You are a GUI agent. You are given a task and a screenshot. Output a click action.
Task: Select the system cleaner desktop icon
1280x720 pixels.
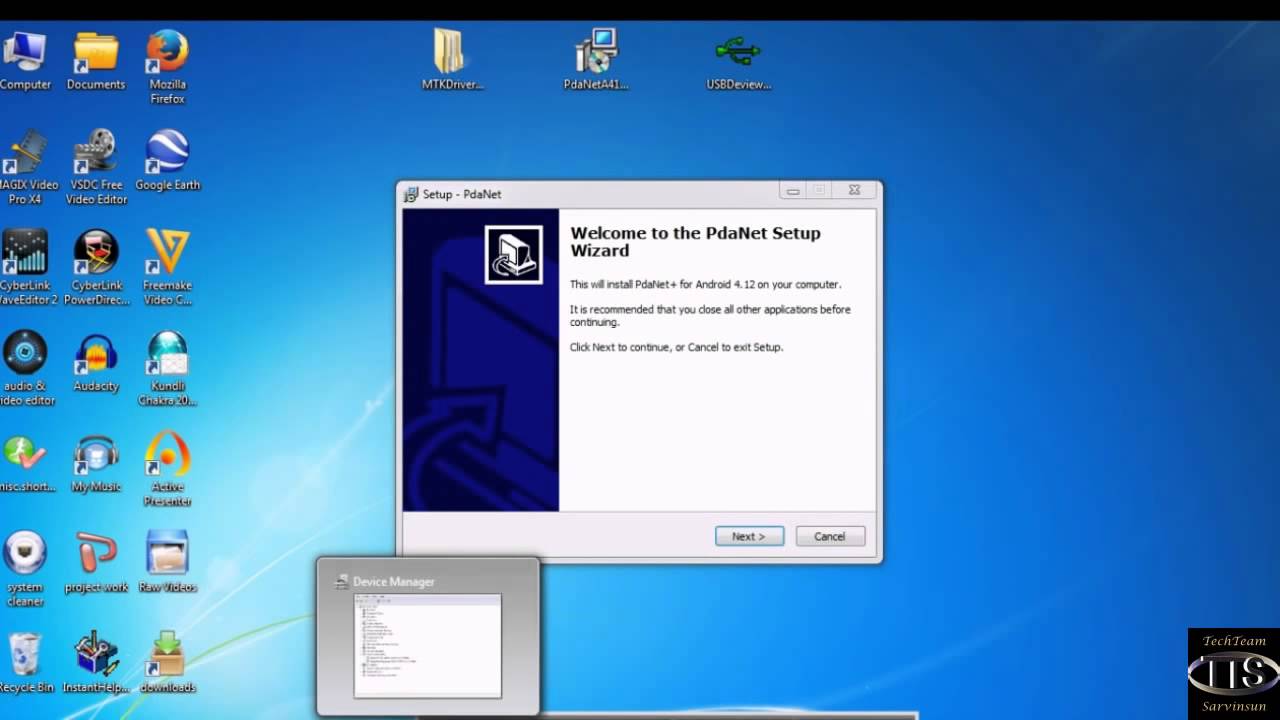pyautogui.click(x=25, y=569)
